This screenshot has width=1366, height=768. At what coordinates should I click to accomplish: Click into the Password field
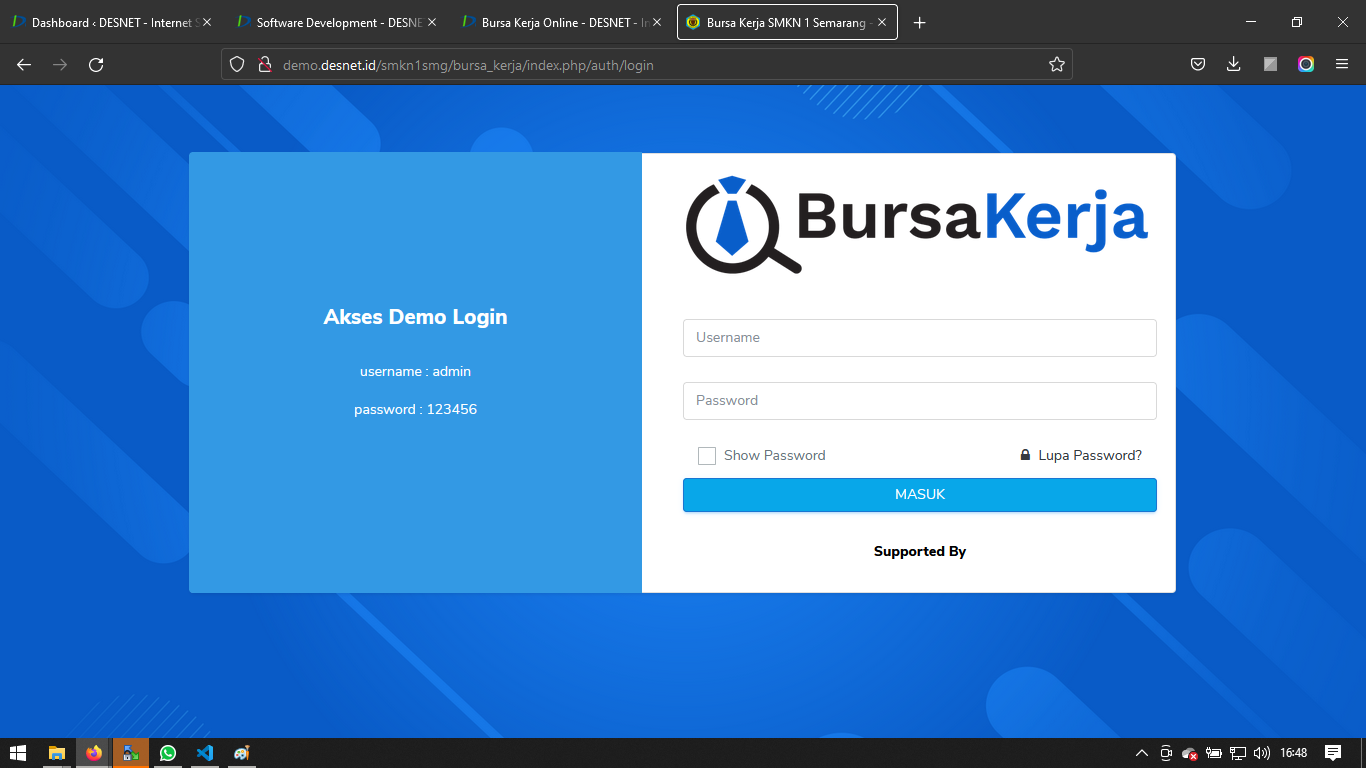click(919, 401)
